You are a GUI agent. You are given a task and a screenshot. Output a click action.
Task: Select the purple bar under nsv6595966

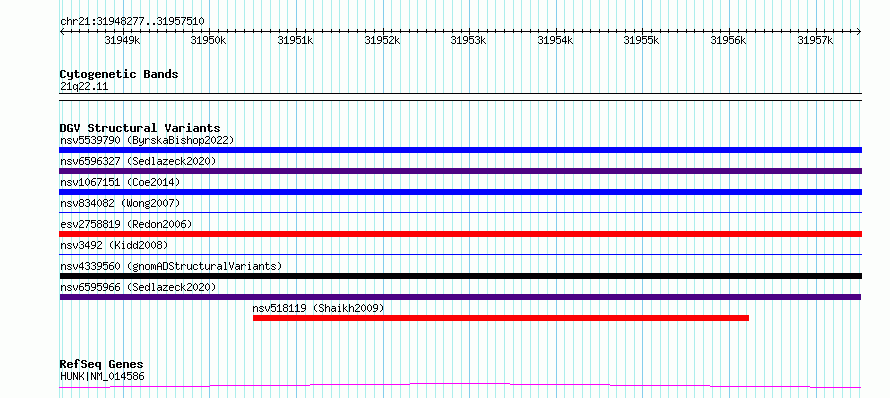[460, 297]
